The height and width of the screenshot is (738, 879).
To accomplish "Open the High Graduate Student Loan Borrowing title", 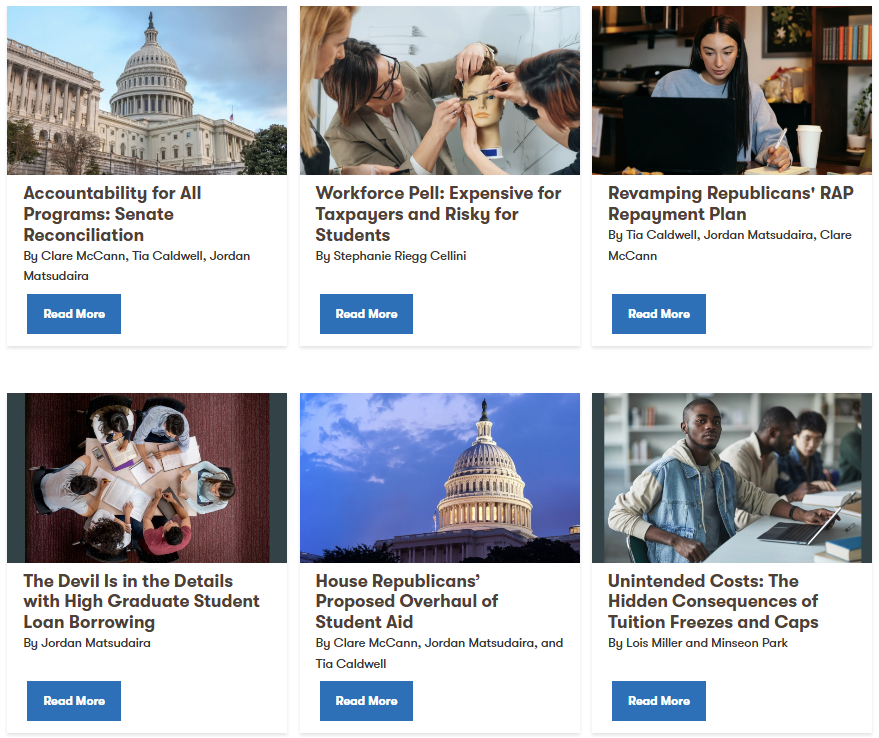I will click(141, 601).
